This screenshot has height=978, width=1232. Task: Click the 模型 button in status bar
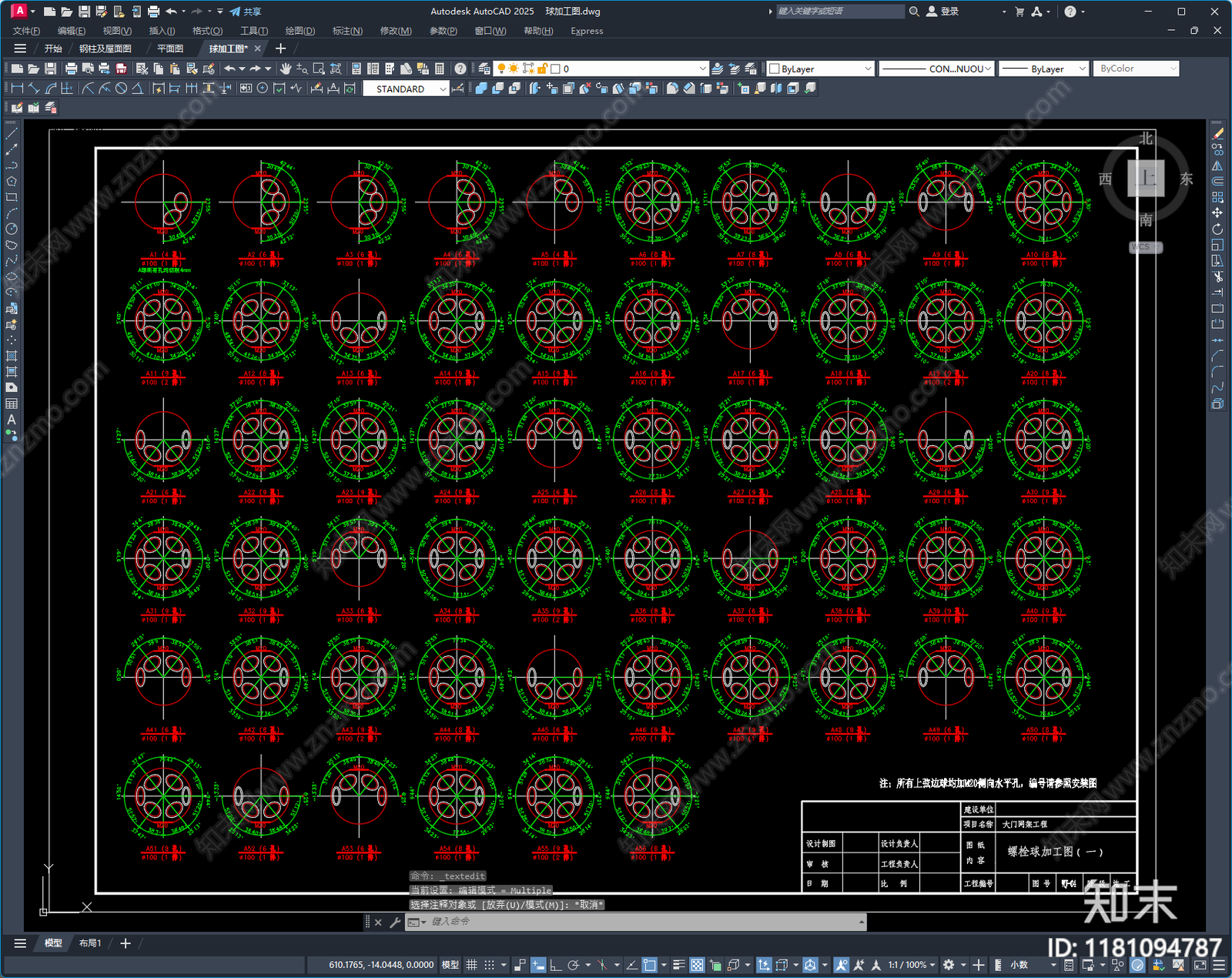tap(450, 965)
